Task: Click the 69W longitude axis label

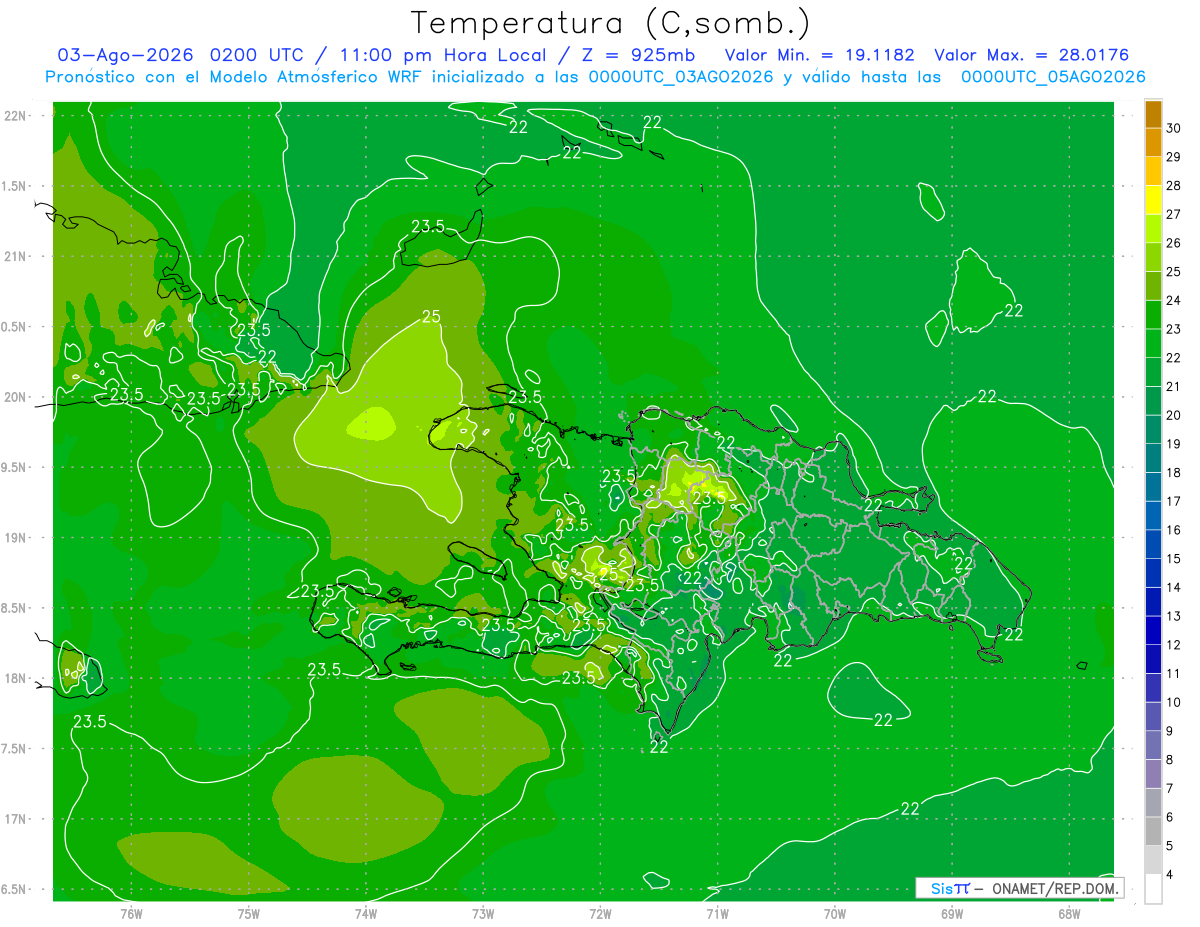Action: pyautogui.click(x=952, y=913)
